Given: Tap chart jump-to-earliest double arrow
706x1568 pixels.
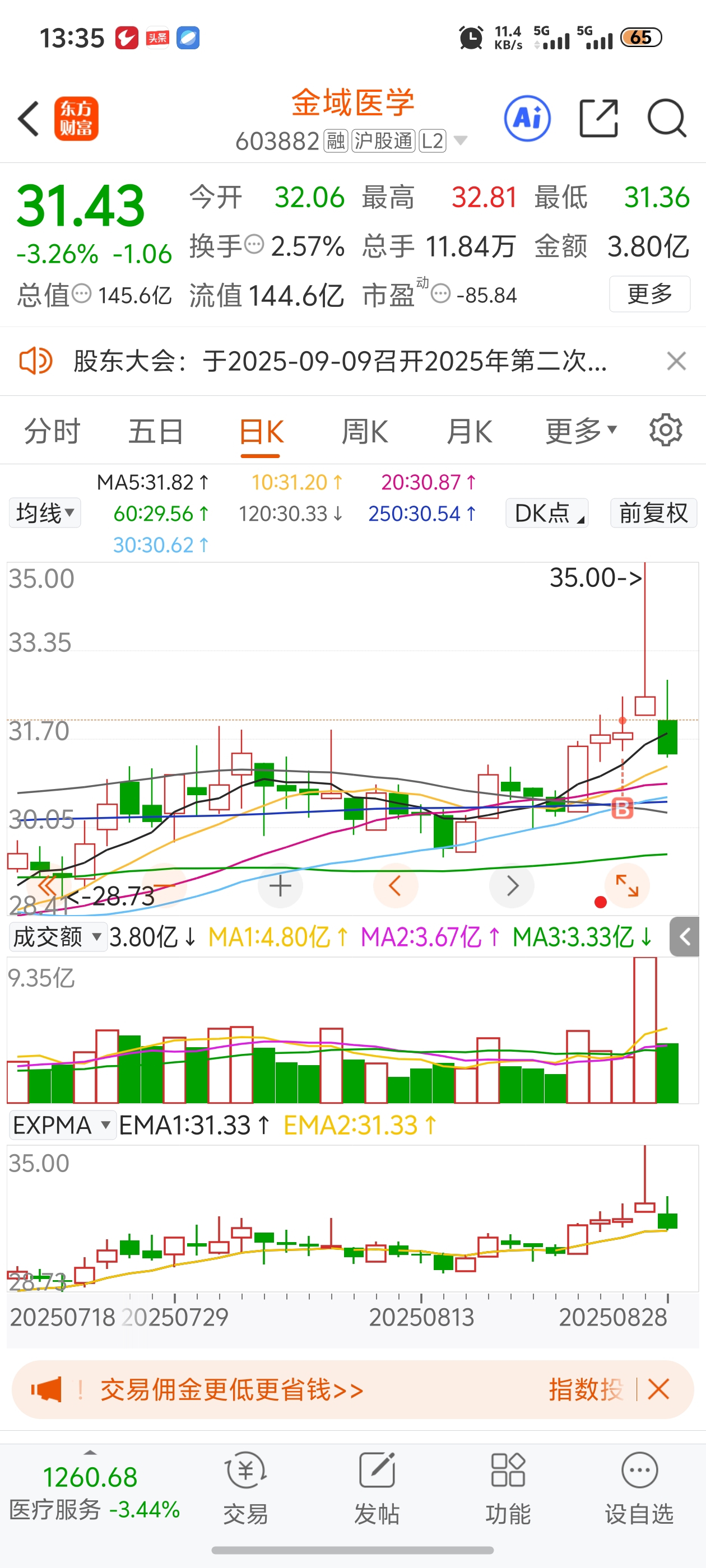Looking at the screenshot, I should coord(48,886).
